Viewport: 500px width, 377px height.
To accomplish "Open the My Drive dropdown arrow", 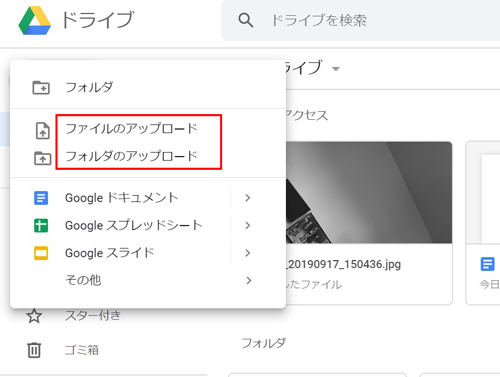I will point(336,69).
